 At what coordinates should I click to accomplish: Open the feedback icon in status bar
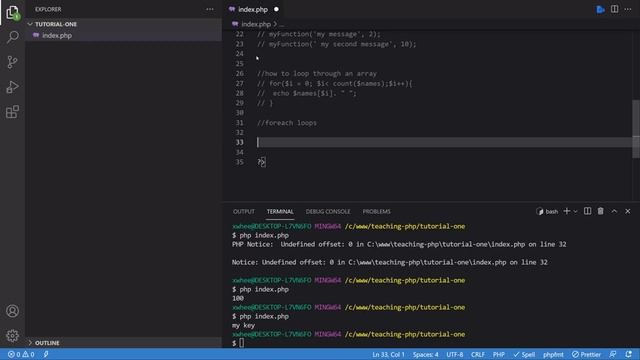pos(613,354)
